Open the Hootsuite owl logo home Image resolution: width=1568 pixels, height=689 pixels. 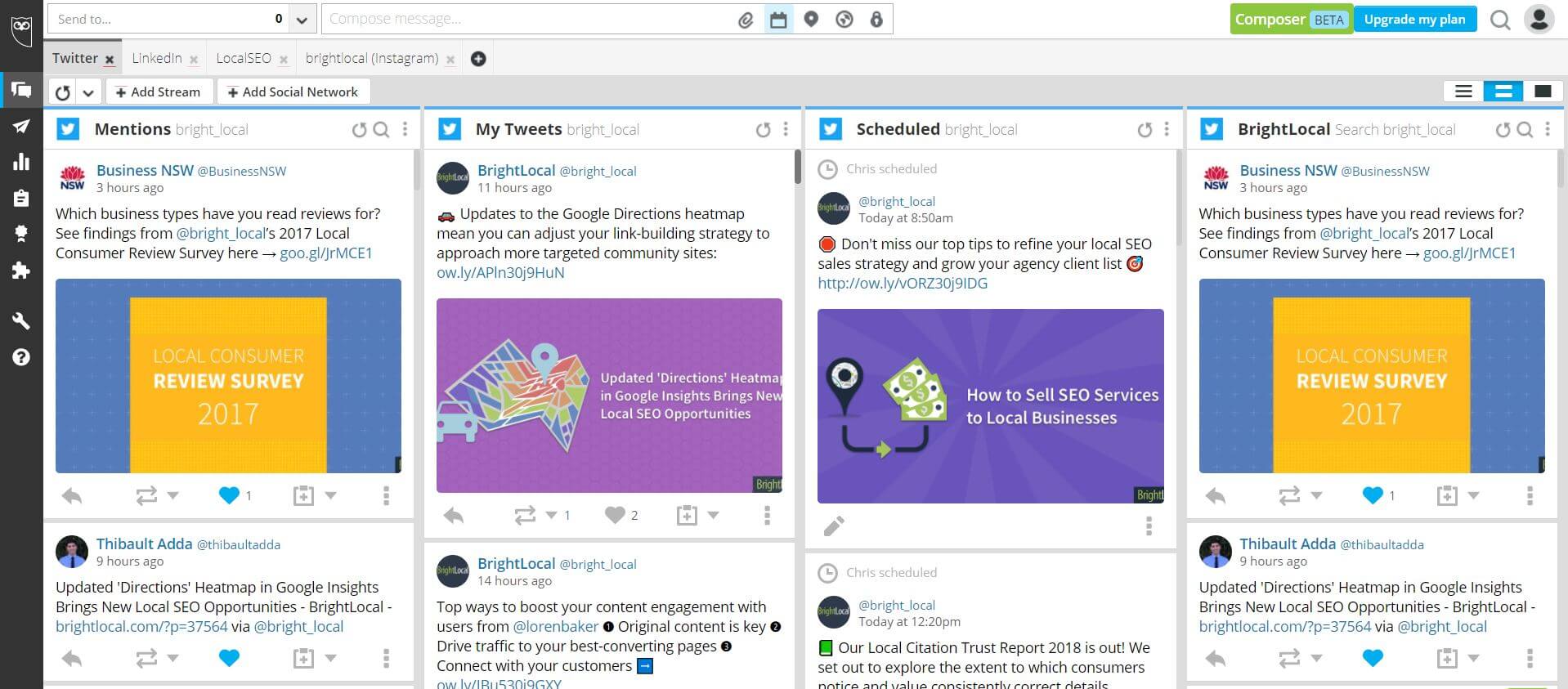coord(21,30)
